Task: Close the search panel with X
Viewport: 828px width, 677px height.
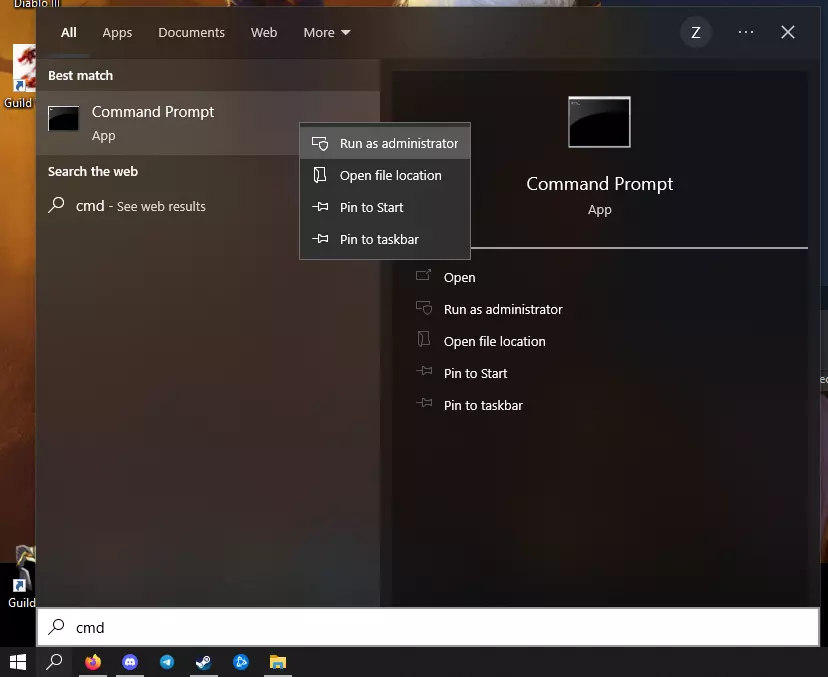Action: click(788, 32)
